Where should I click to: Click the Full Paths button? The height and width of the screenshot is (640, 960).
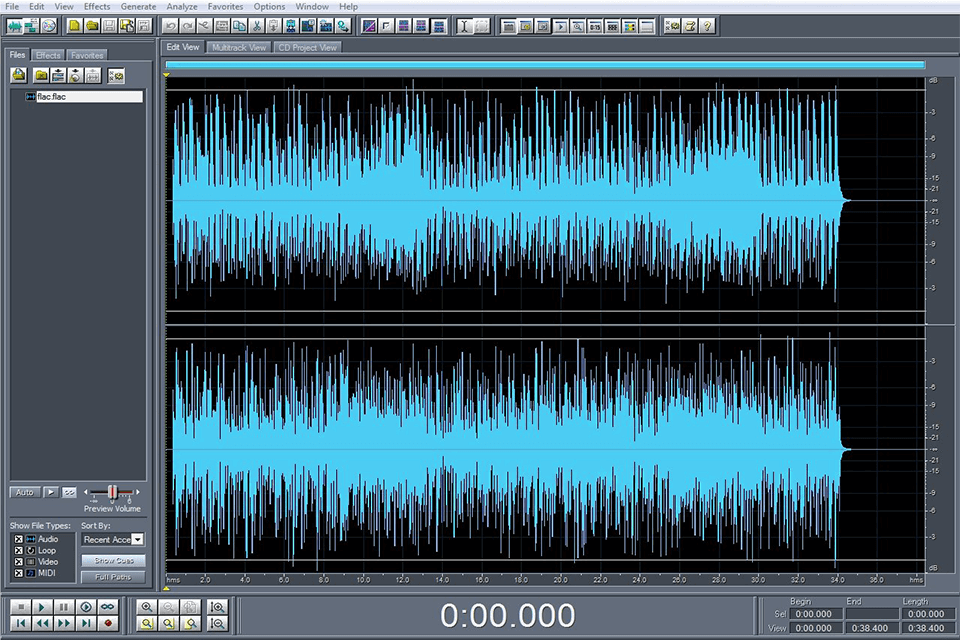pos(113,577)
